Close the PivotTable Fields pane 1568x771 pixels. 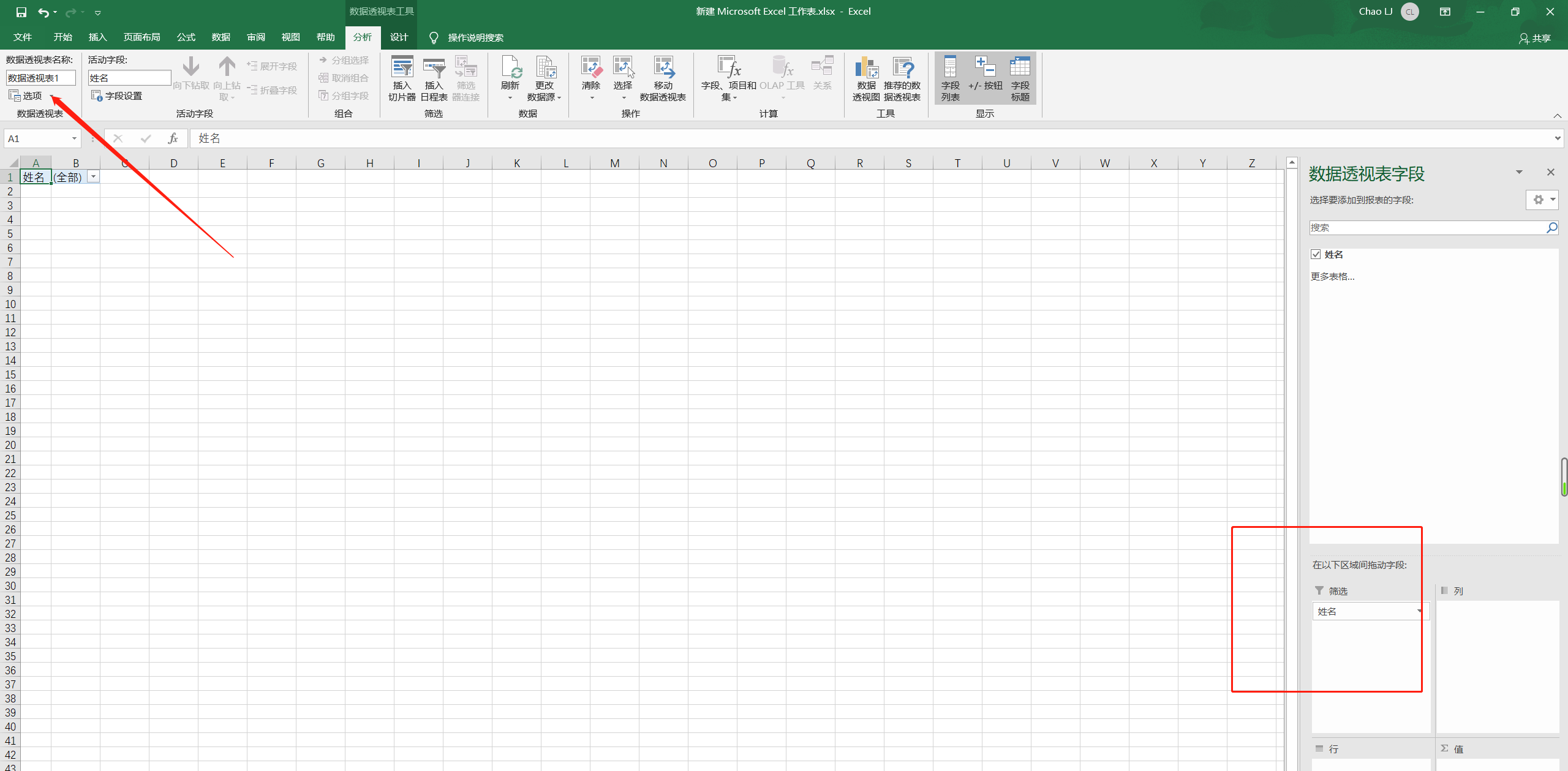[x=1551, y=172]
